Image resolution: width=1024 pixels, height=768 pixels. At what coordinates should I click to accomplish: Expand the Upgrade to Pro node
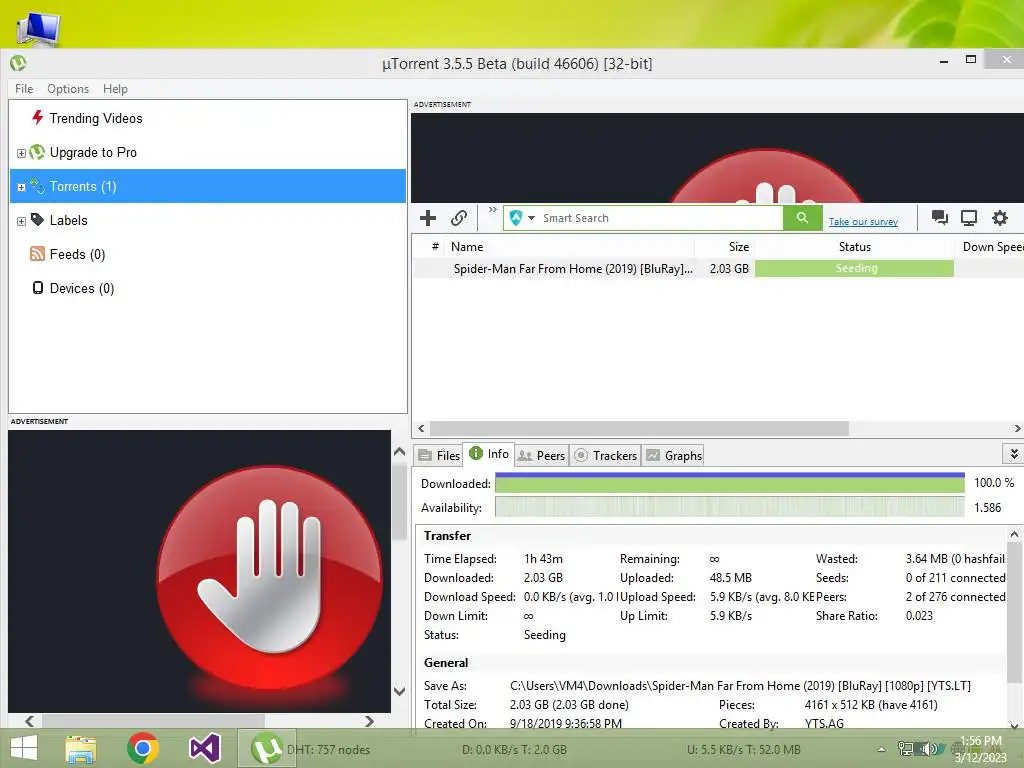point(21,153)
